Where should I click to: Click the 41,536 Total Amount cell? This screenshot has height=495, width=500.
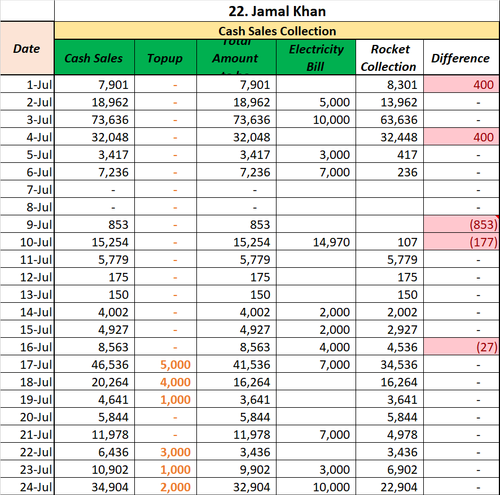[236, 364]
